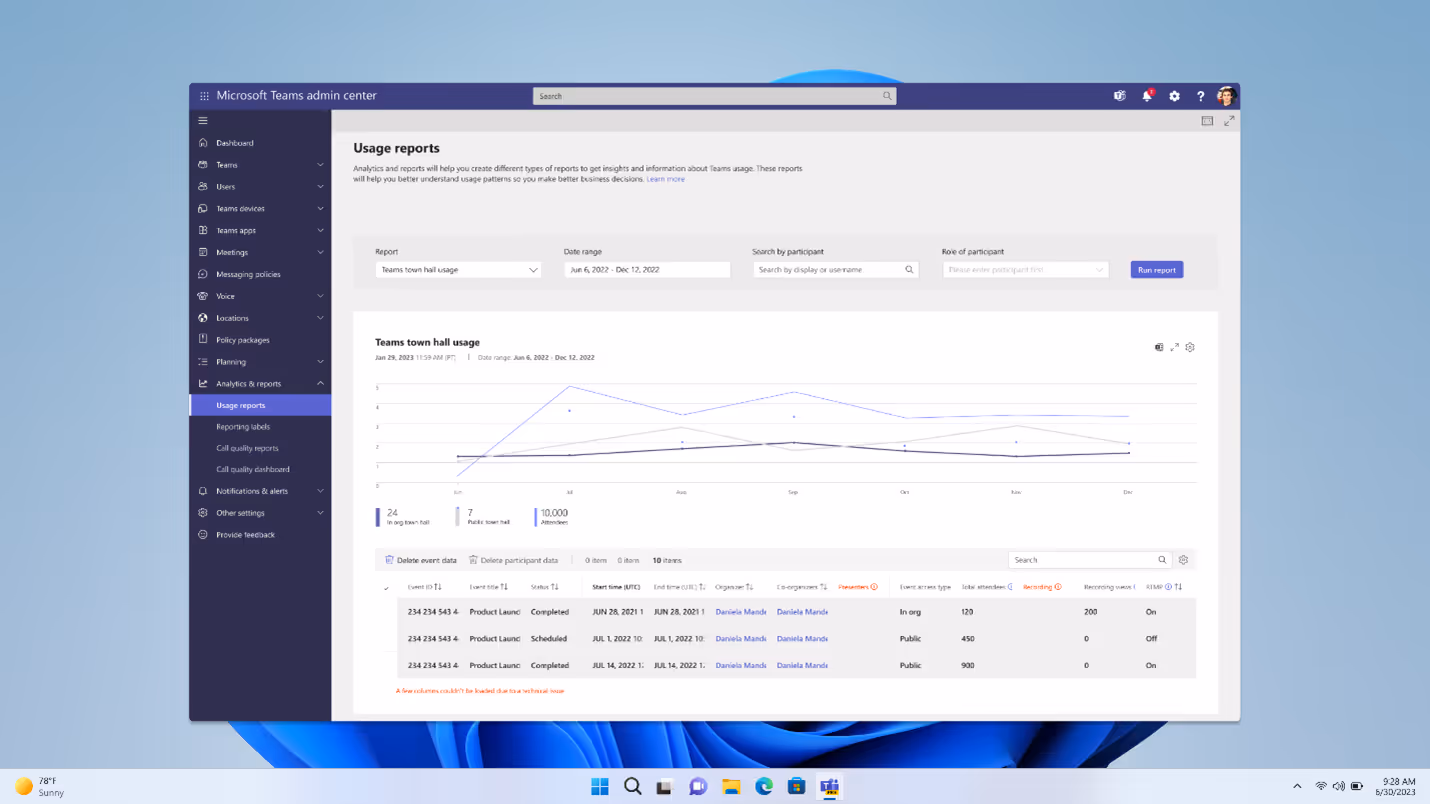Collapse Analytics & reports section

[320, 384]
